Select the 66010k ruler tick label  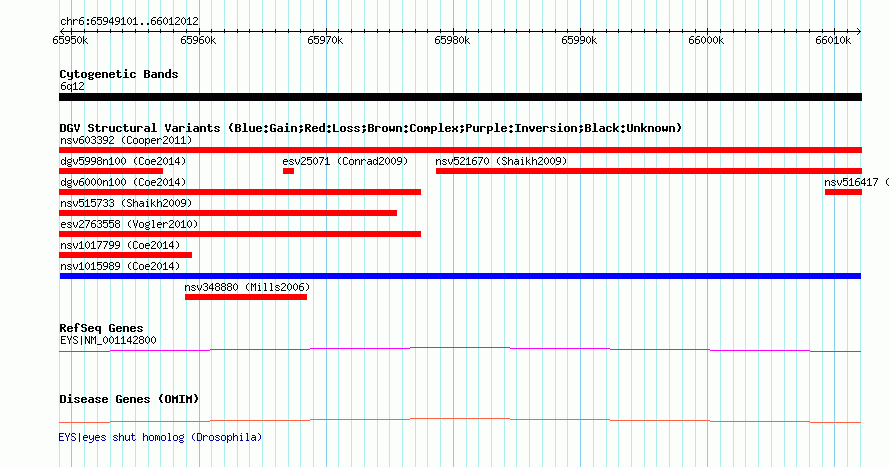[833, 41]
